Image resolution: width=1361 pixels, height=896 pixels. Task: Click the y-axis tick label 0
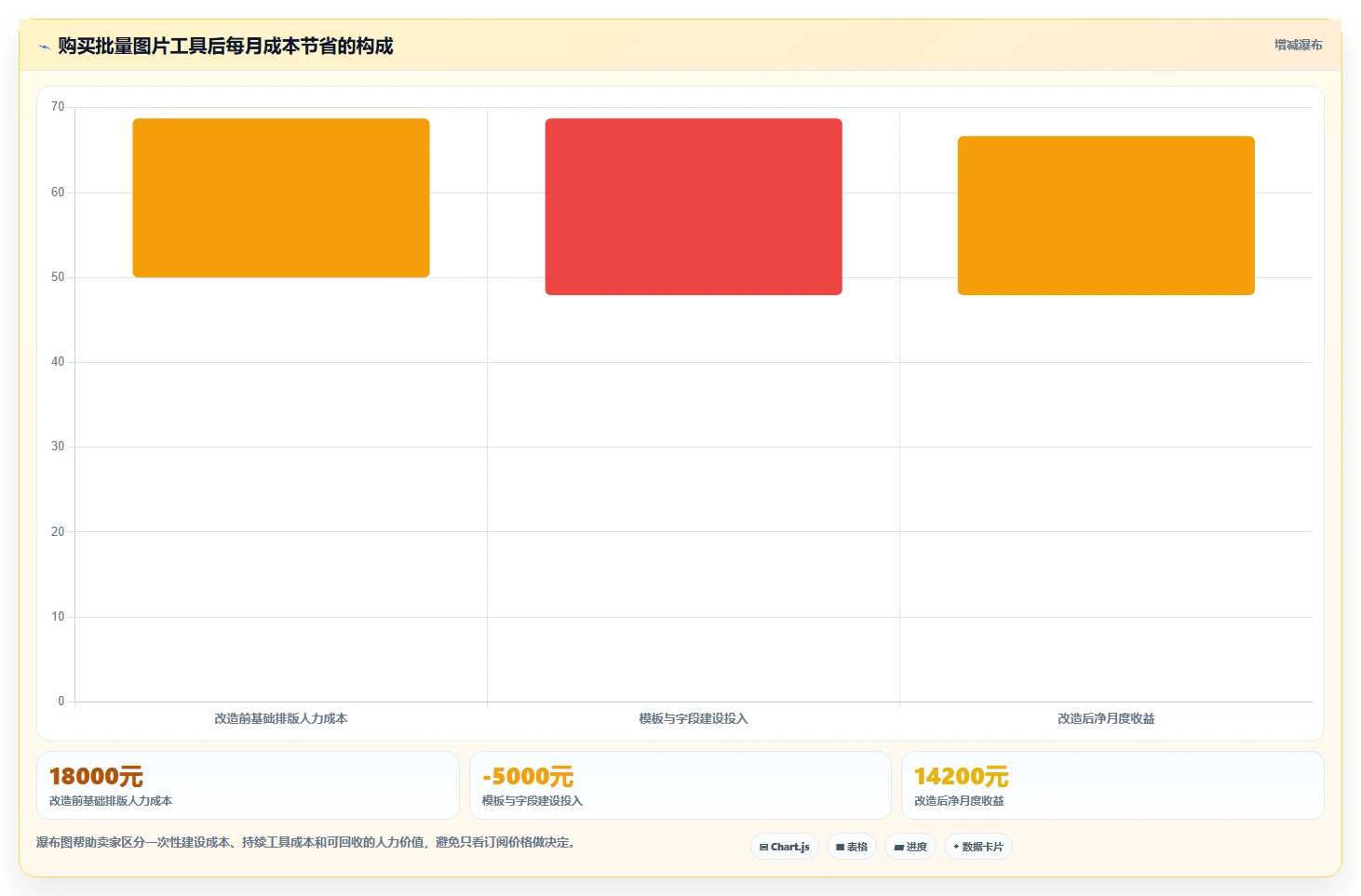[x=61, y=702]
